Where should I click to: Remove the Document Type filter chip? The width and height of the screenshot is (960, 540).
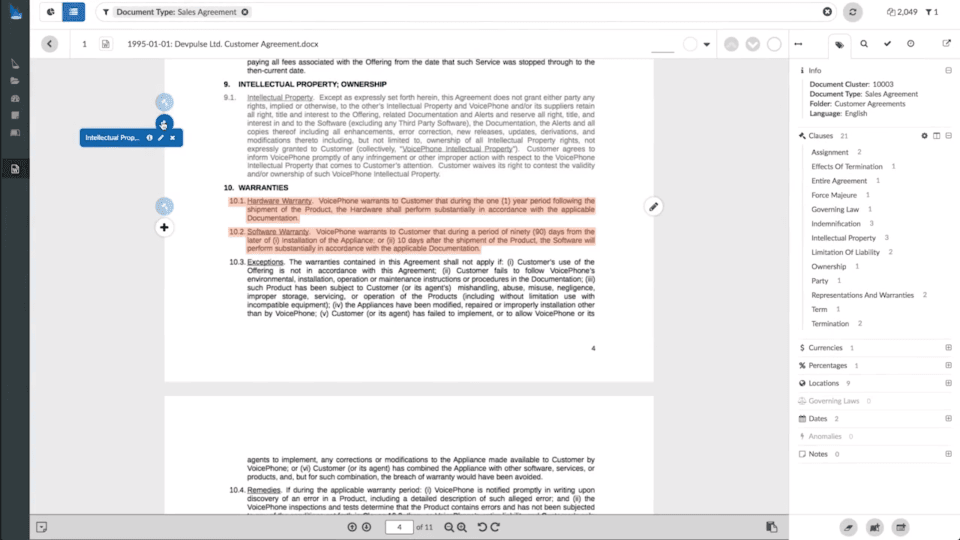click(x=245, y=12)
